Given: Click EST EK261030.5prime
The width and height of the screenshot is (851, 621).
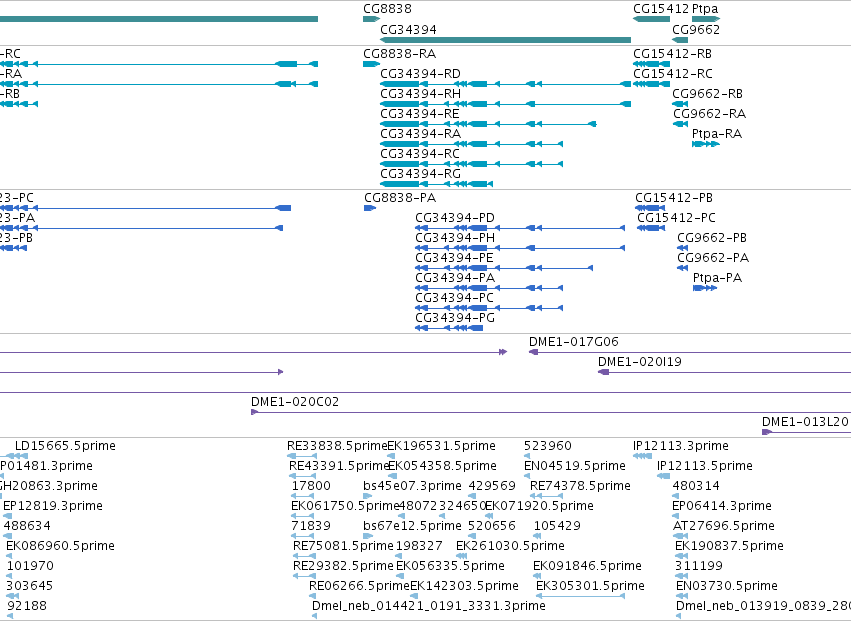Looking at the screenshot, I should [510, 546].
